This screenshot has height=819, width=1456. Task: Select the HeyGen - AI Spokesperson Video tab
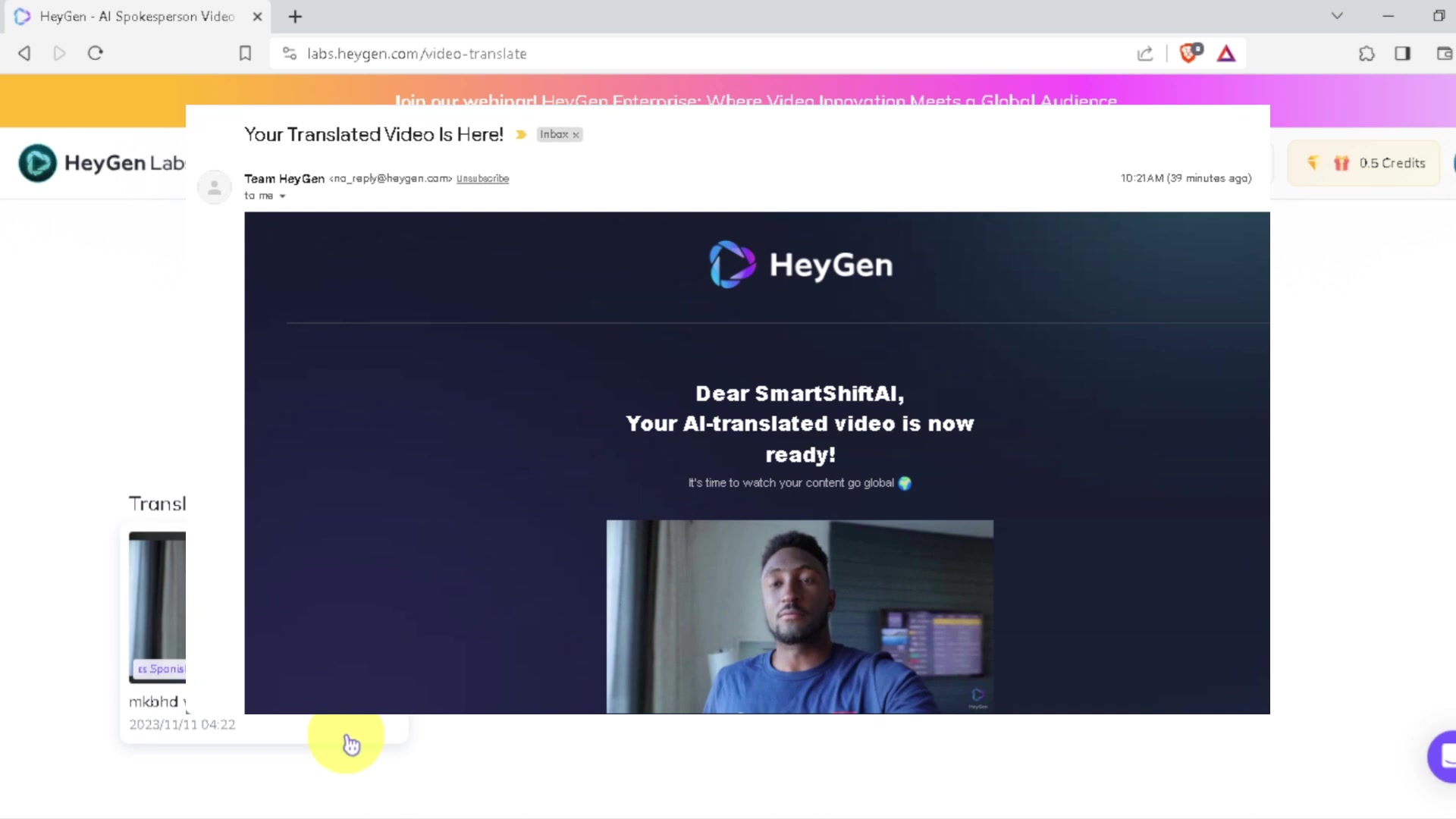coord(137,16)
